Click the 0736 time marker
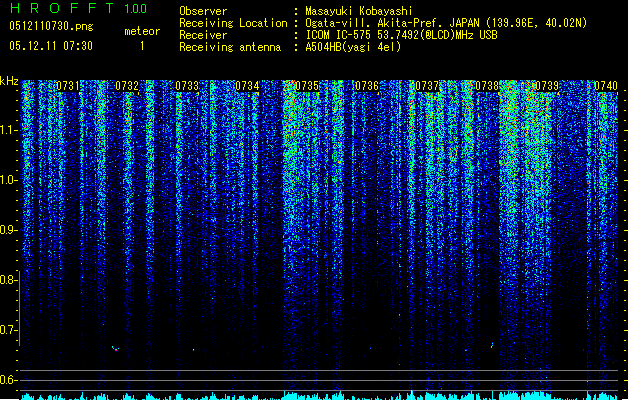 pos(367,86)
